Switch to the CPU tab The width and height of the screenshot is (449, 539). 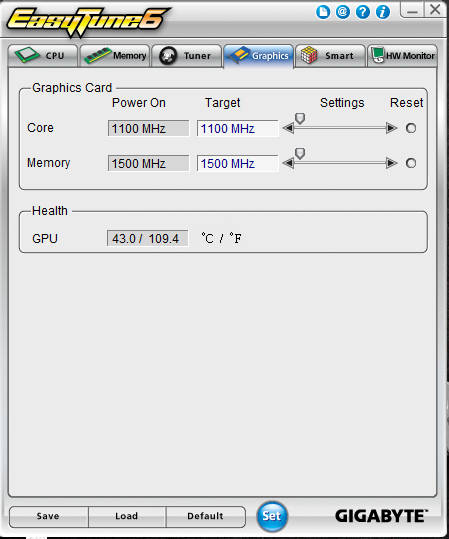43,56
